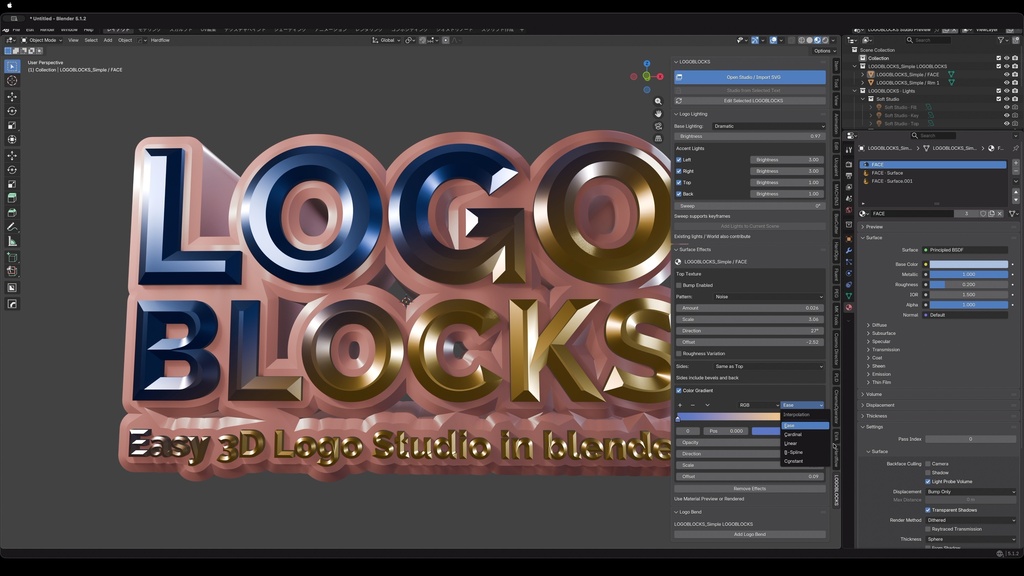Open the Modifiers wrench tab icon

[x=848, y=251]
